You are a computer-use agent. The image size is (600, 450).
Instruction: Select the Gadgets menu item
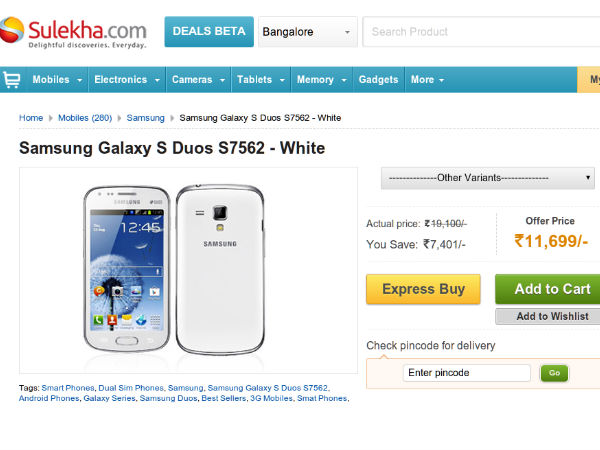pos(378,80)
